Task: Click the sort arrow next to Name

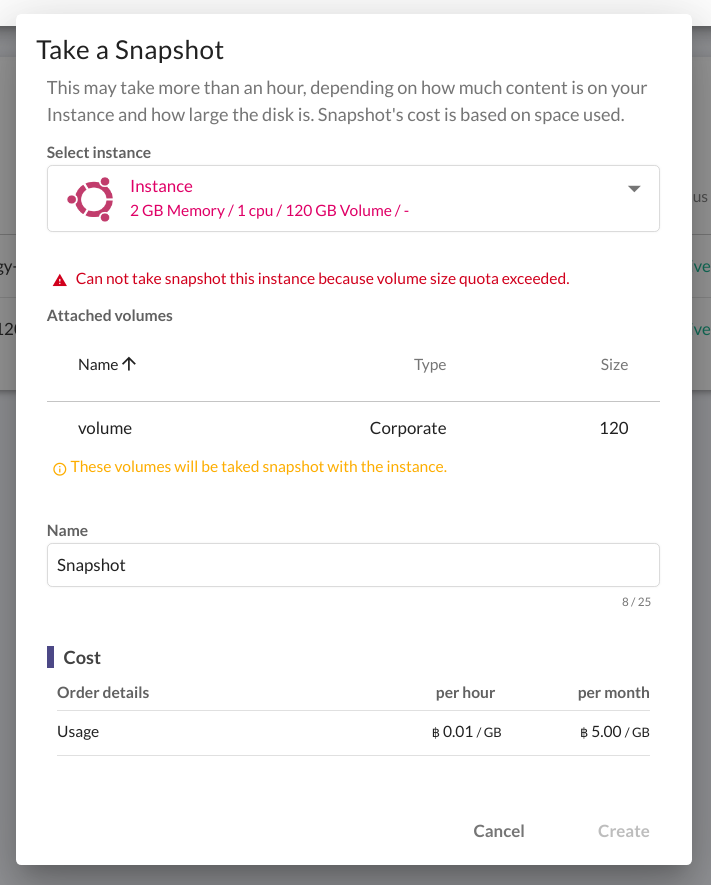Action: (x=129, y=364)
